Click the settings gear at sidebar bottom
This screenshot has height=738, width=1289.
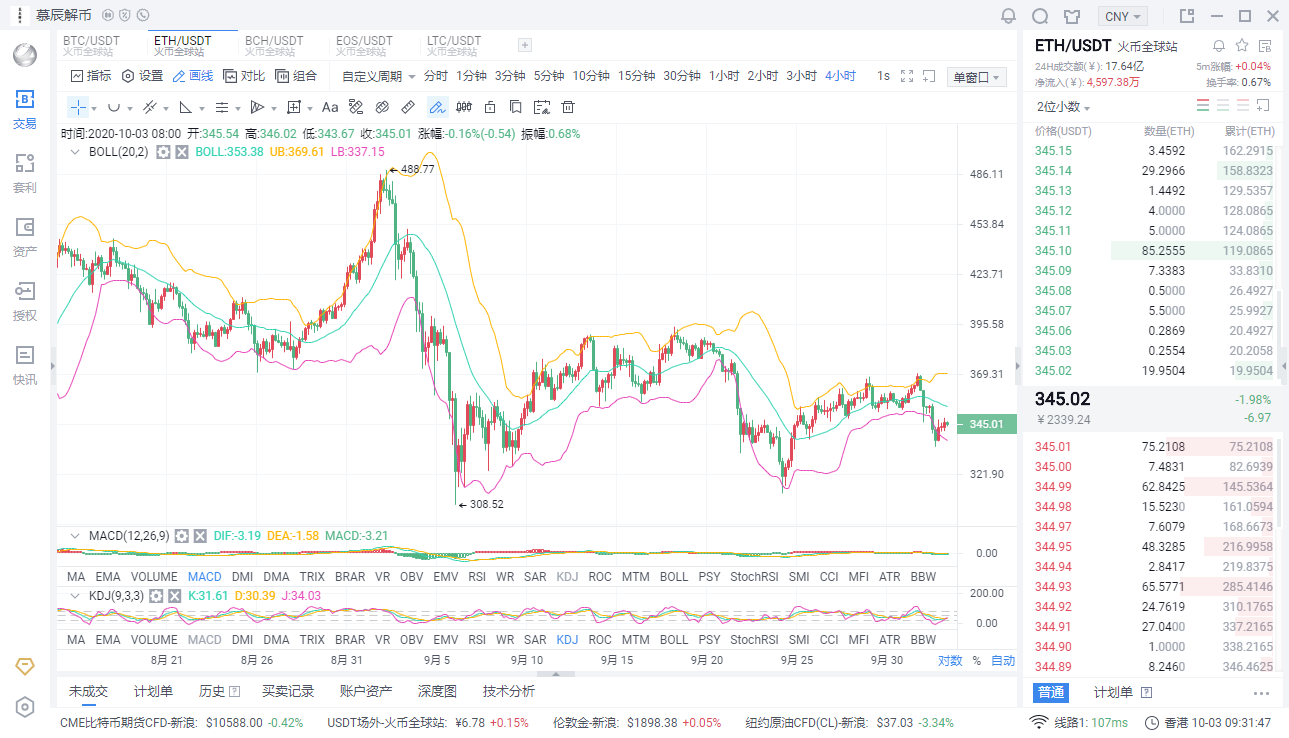point(25,707)
